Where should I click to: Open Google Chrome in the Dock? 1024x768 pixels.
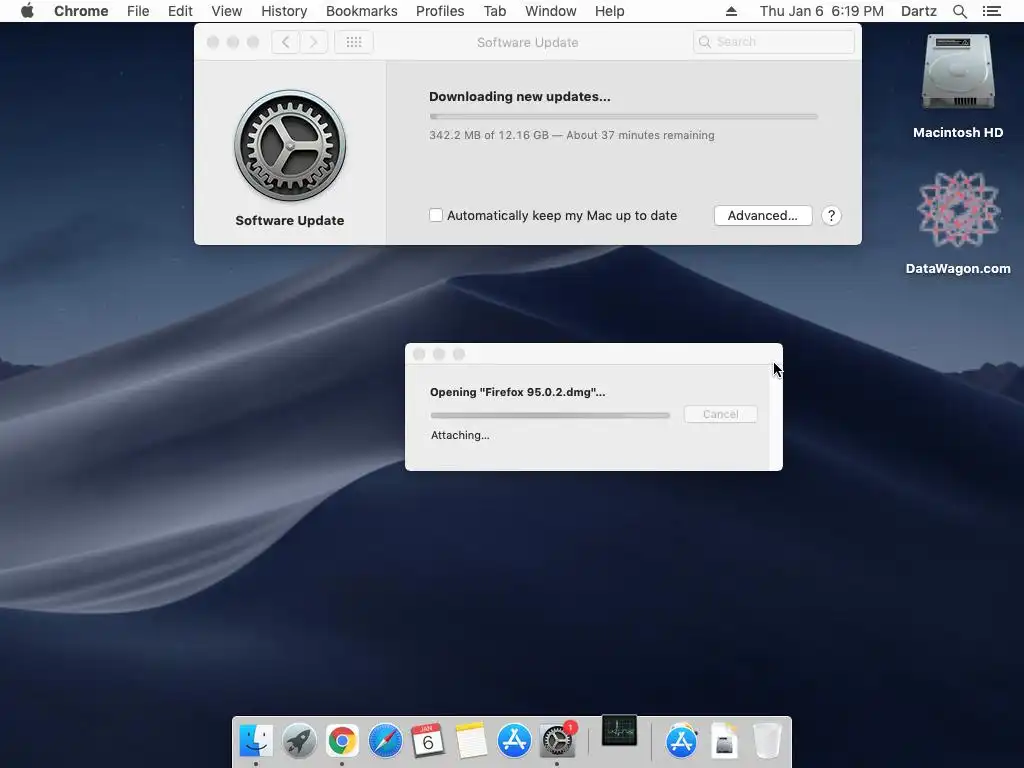coord(342,741)
